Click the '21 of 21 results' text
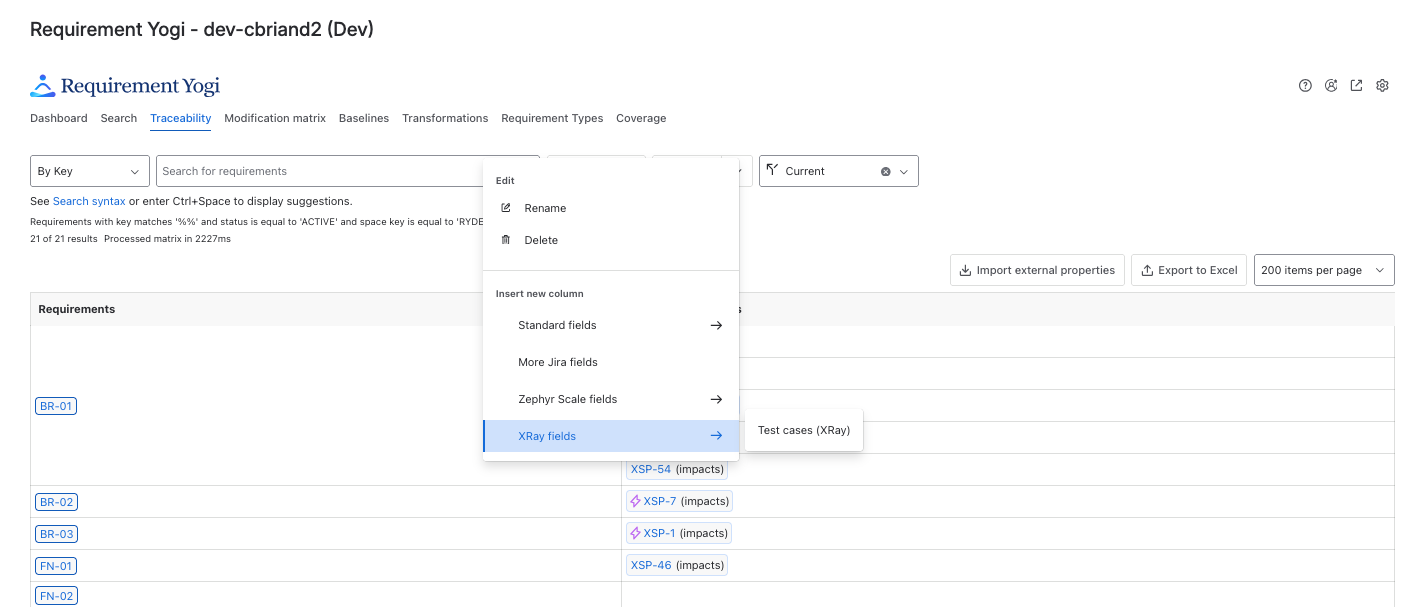The height and width of the screenshot is (607, 1404). point(64,239)
